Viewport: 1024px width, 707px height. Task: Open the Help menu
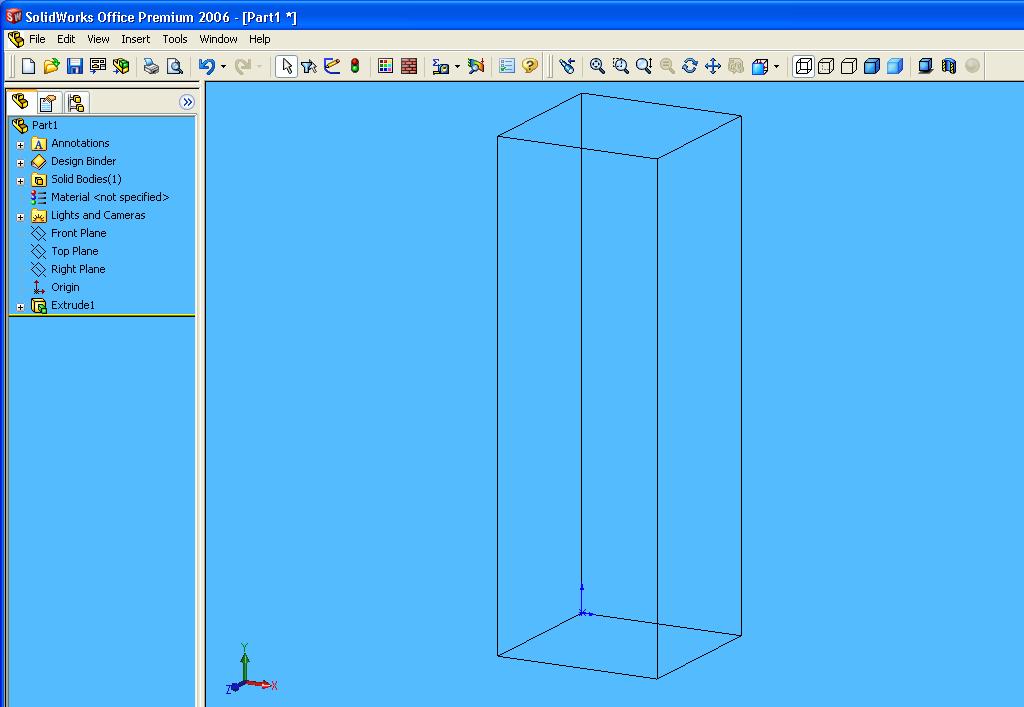[259, 39]
